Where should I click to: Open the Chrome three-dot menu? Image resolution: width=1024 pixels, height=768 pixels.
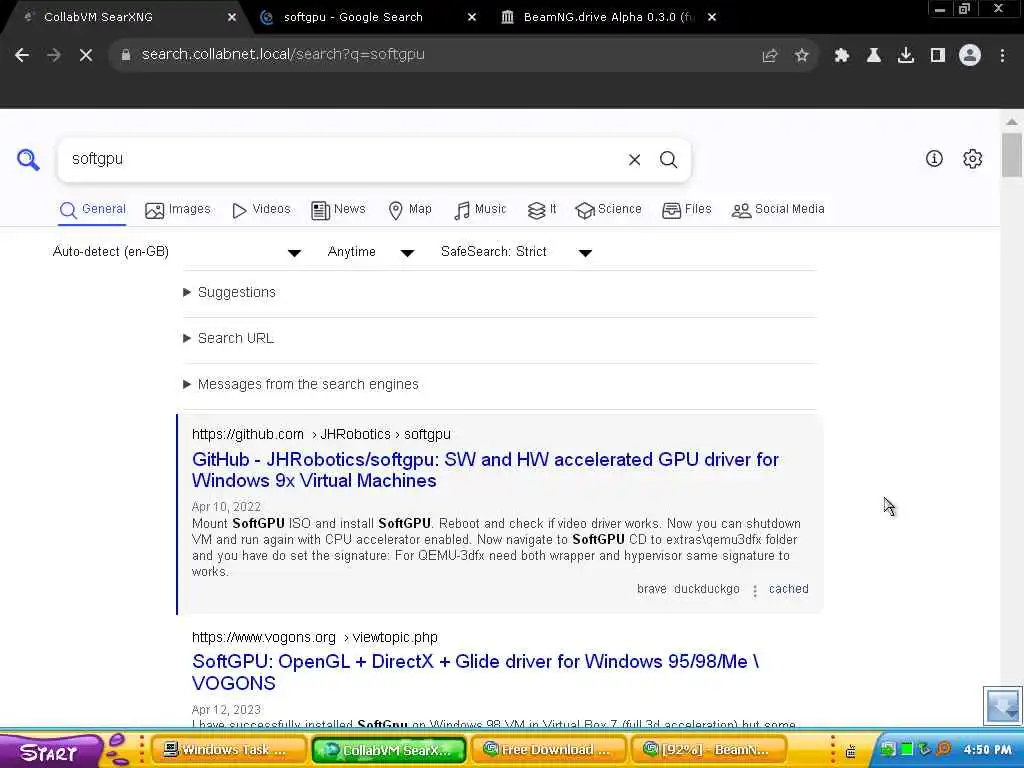pos(1002,56)
